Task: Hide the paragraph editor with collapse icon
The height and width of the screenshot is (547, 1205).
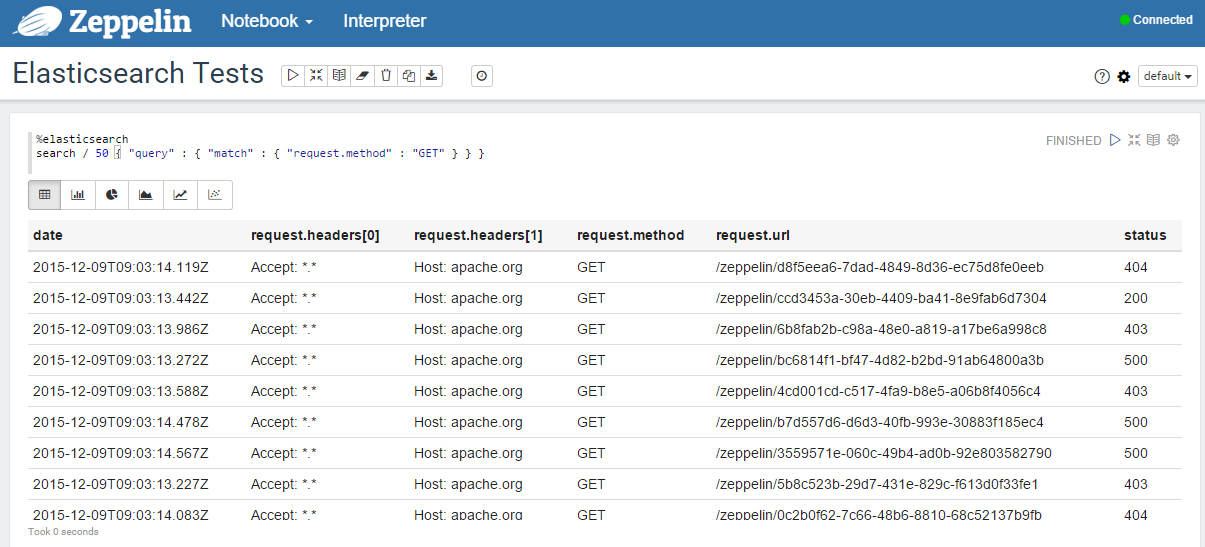Action: point(1134,140)
